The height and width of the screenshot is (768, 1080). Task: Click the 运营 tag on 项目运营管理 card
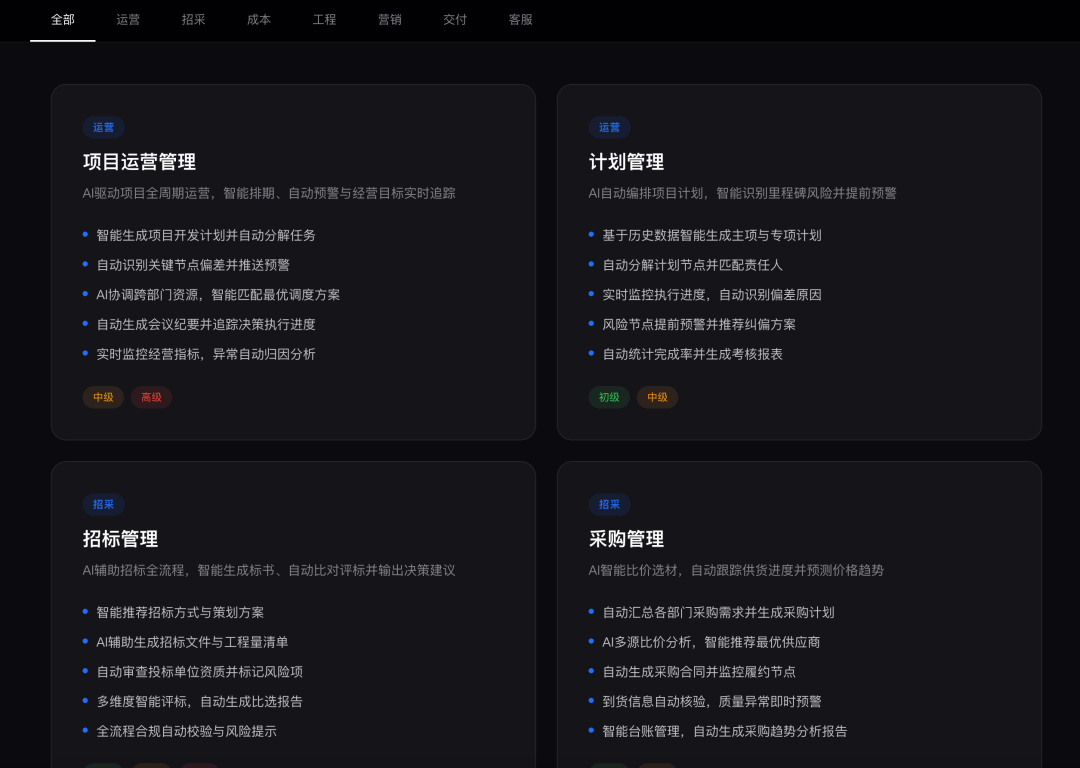tap(103, 127)
